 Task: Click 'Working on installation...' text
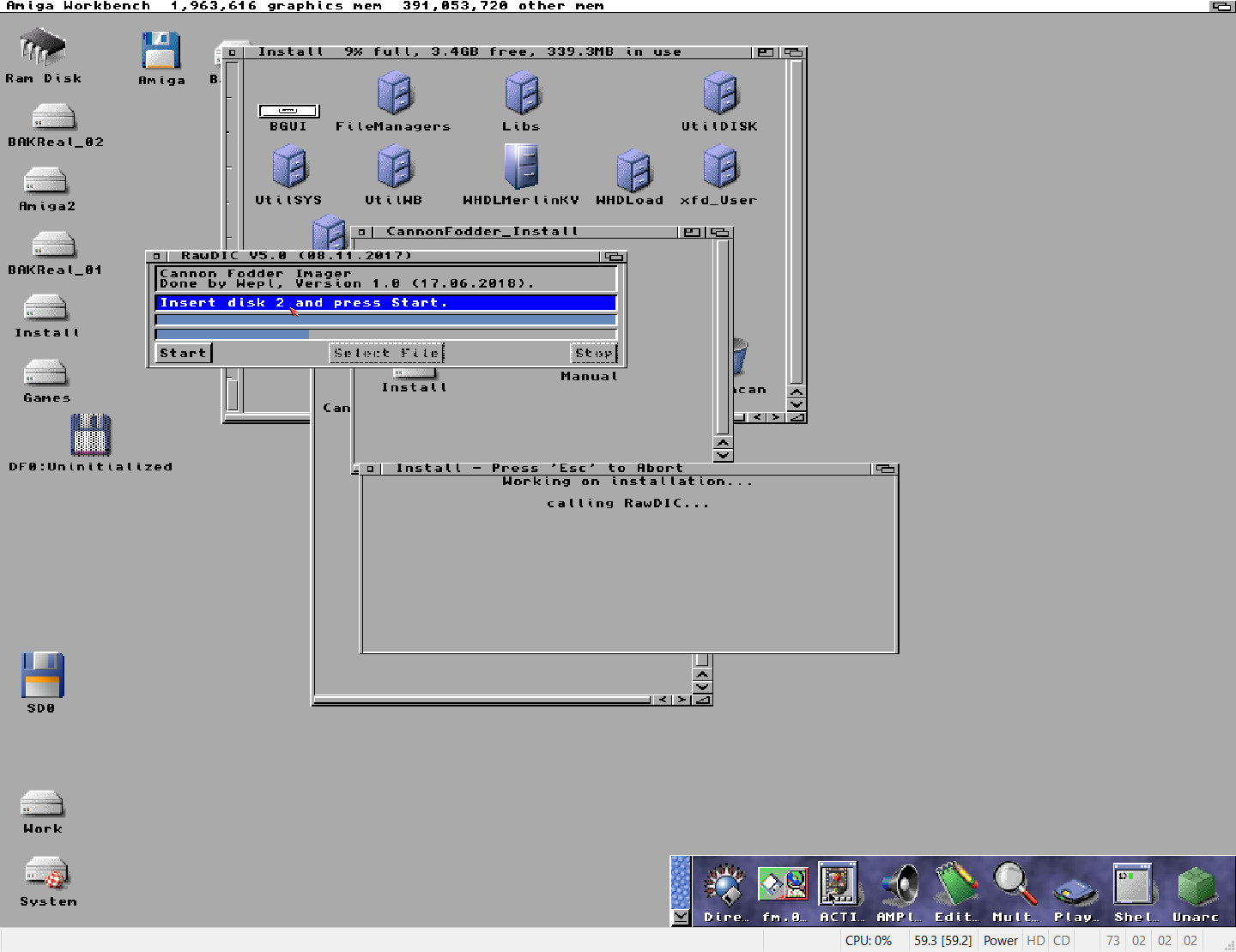pos(628,481)
